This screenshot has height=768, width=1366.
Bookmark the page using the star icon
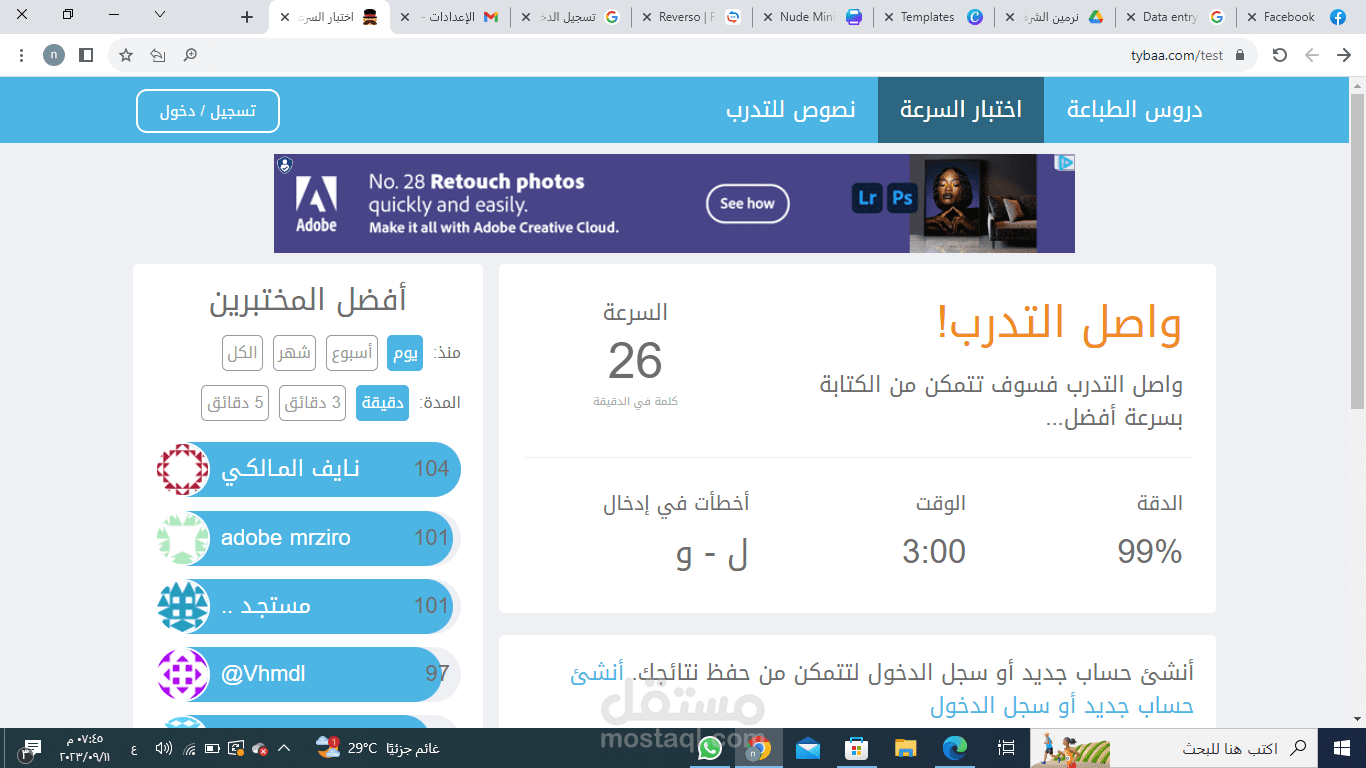tap(124, 55)
